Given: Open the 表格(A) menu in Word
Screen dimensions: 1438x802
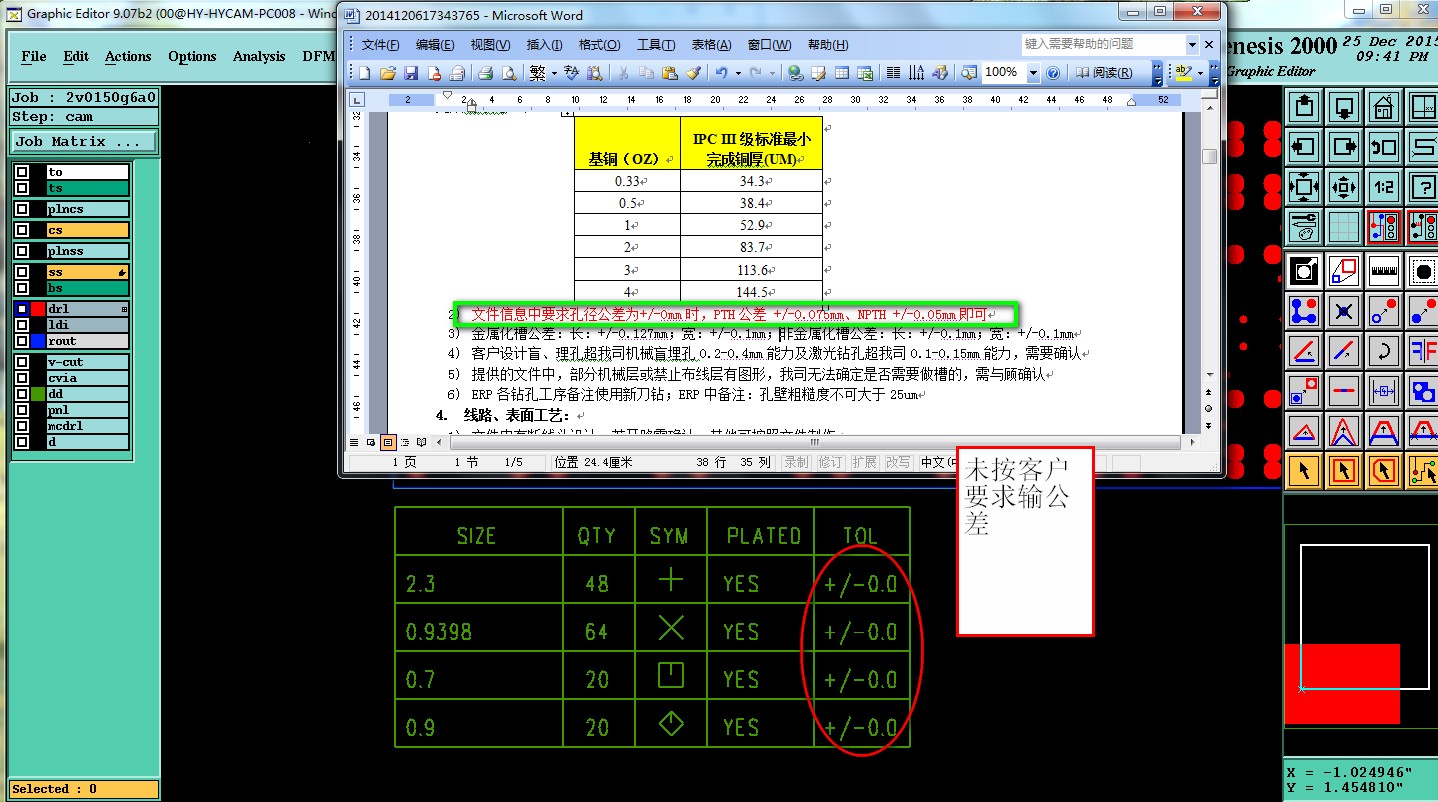Looking at the screenshot, I should pos(711,45).
